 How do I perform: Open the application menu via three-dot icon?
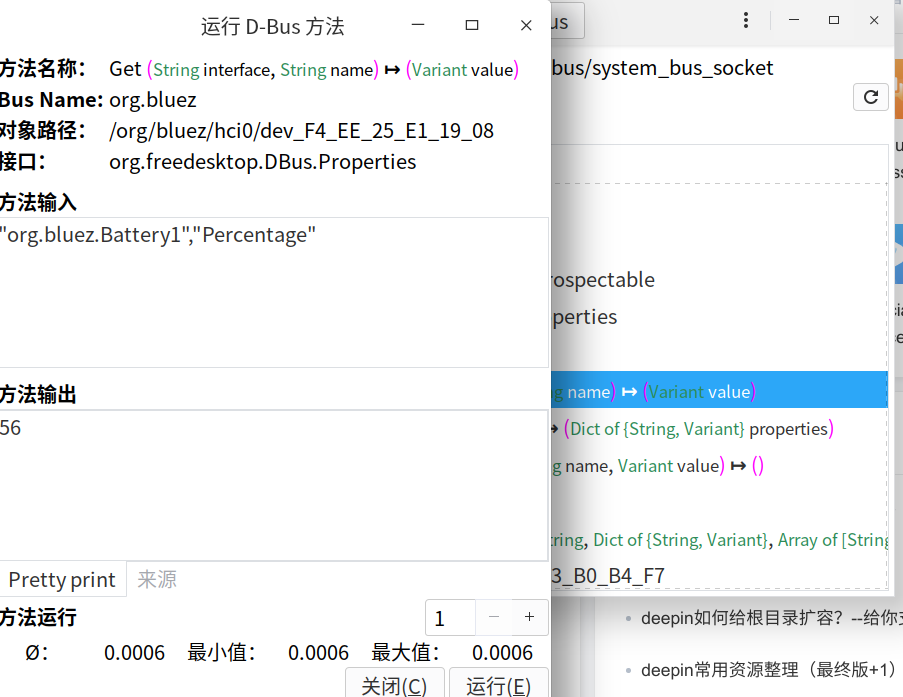click(x=745, y=20)
